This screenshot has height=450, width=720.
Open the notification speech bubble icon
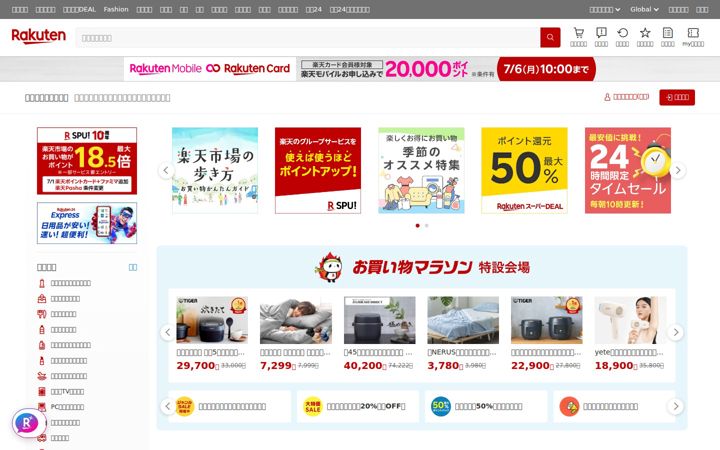click(601, 33)
